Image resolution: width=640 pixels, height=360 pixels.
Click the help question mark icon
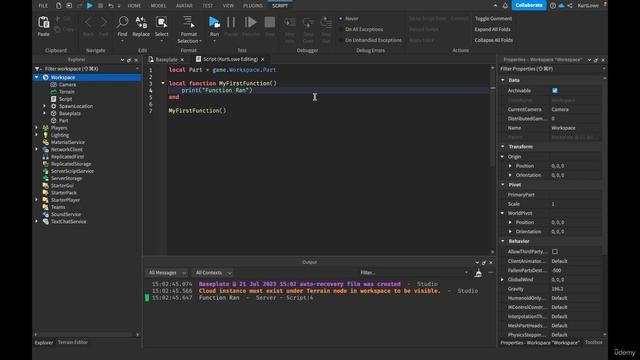pyautogui.click(x=553, y=6)
